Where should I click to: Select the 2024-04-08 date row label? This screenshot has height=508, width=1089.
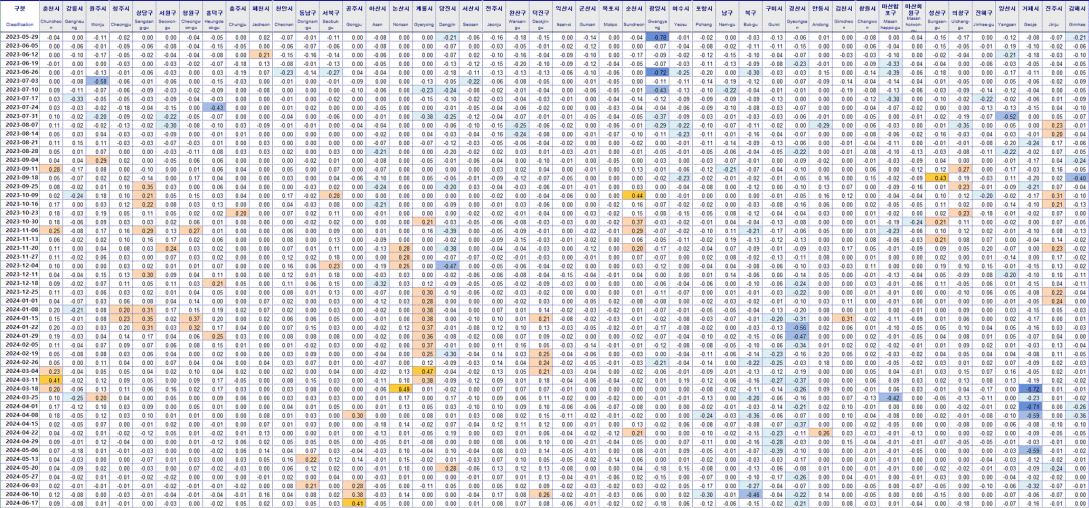(x=19, y=415)
